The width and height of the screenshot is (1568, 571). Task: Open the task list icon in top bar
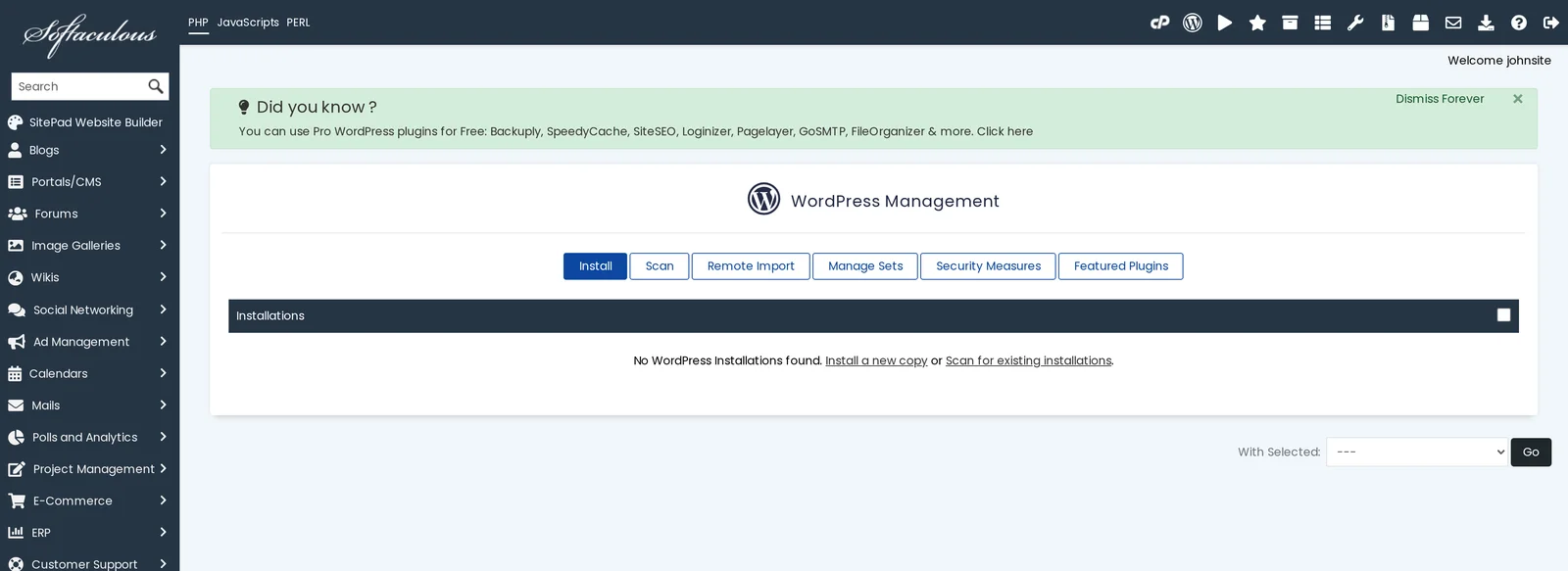(x=1323, y=23)
